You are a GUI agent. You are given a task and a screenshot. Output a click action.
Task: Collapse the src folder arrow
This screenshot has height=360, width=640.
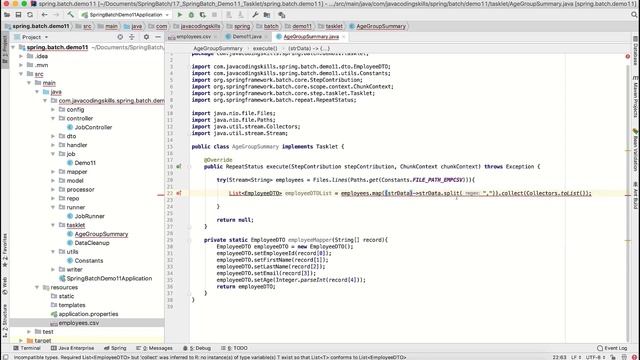(x=21, y=74)
